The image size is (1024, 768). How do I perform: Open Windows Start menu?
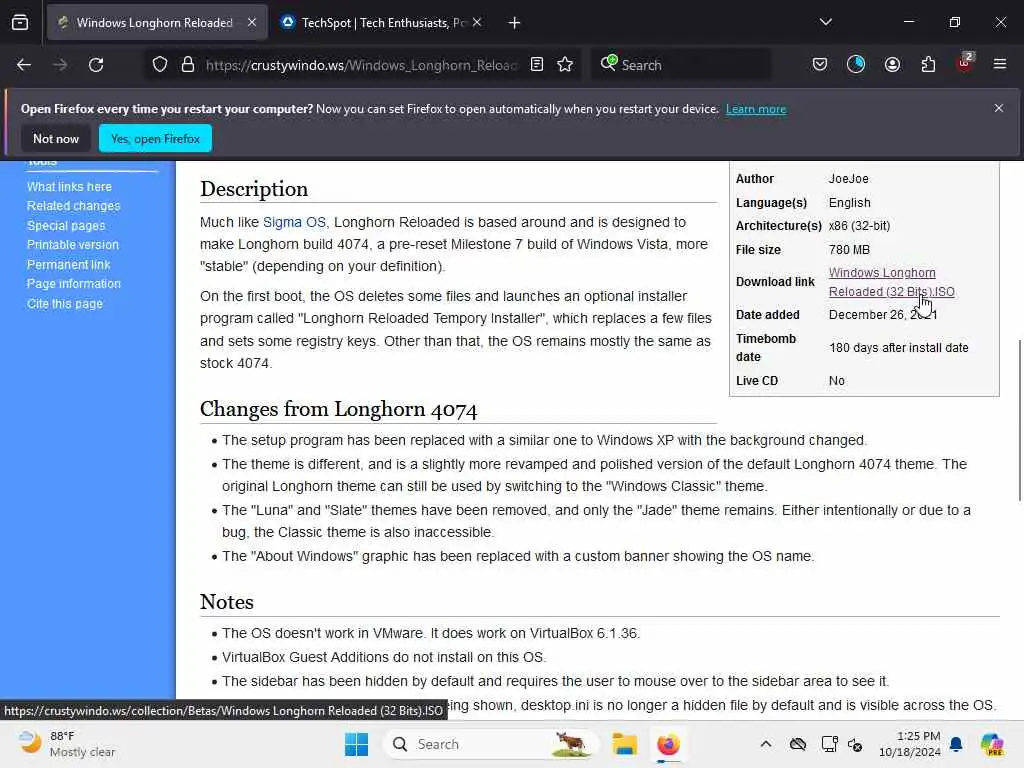click(357, 744)
